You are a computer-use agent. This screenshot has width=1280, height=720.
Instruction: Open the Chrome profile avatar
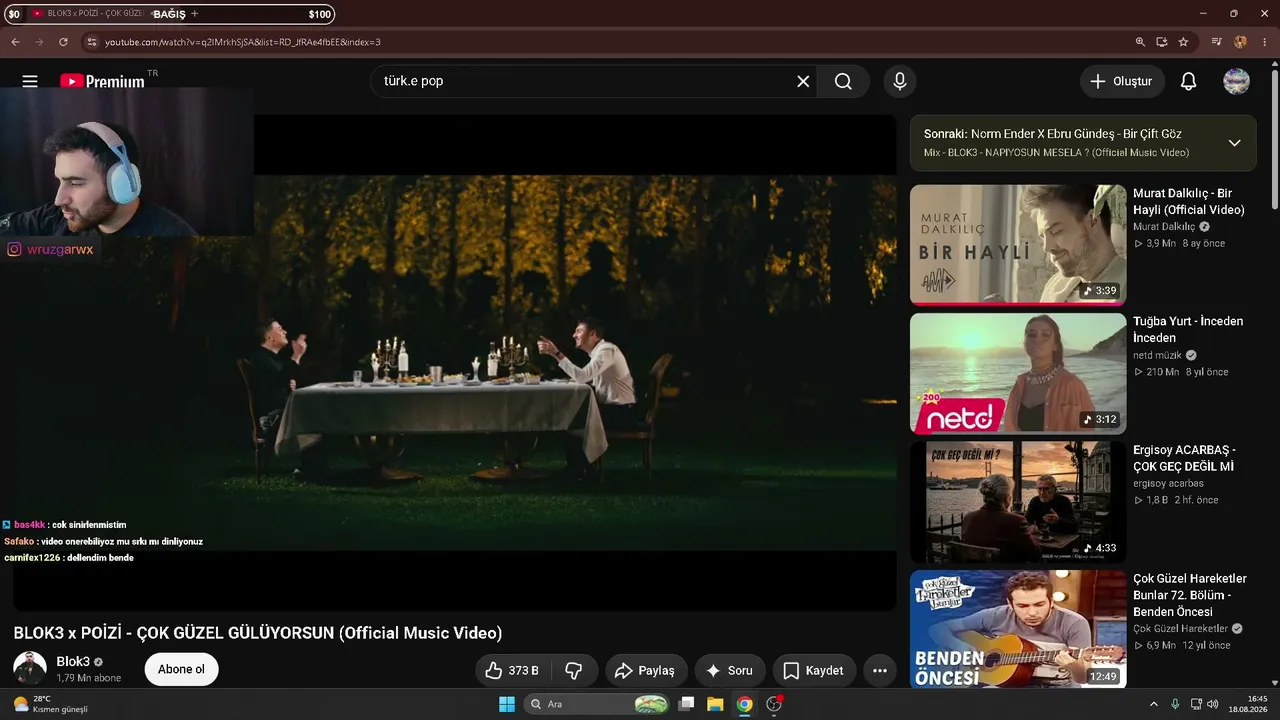[1240, 42]
